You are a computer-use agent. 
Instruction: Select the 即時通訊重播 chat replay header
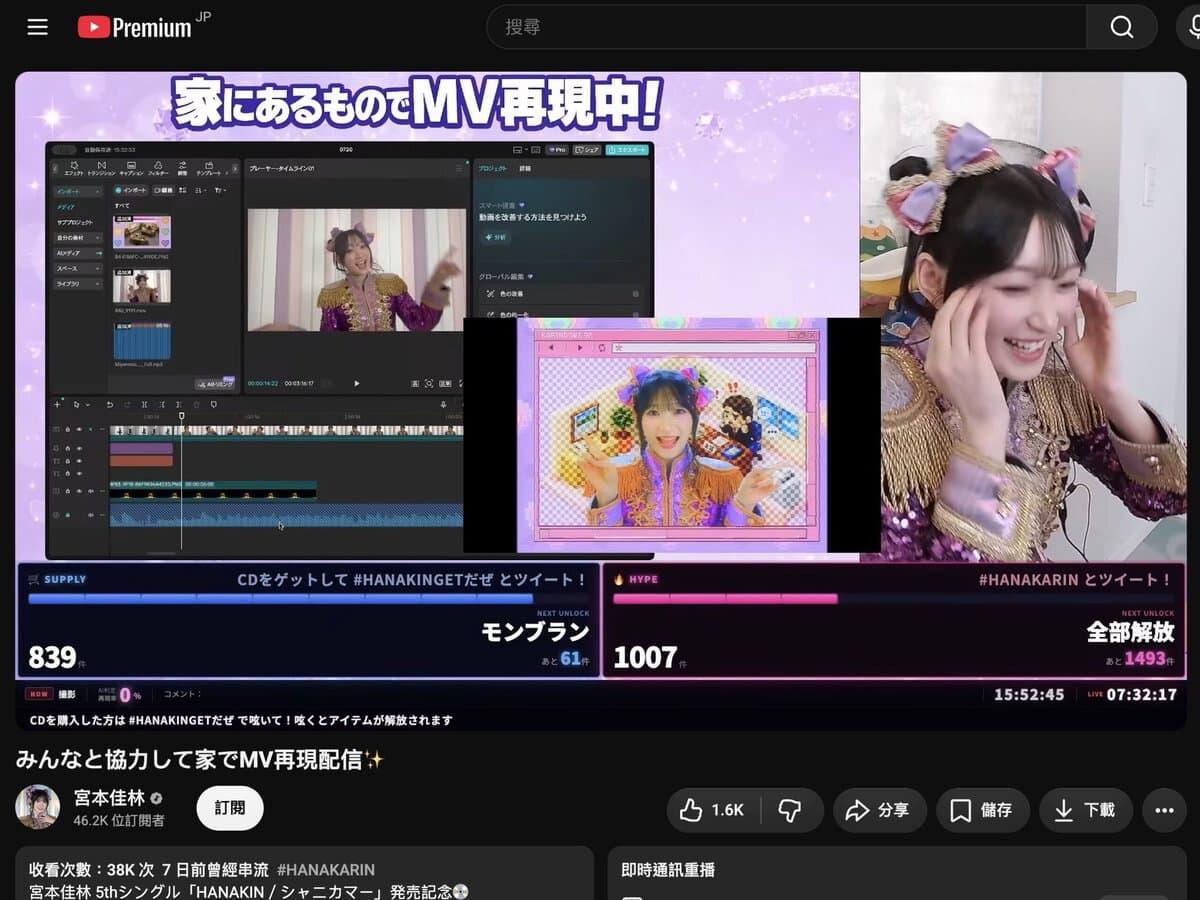tap(668, 870)
